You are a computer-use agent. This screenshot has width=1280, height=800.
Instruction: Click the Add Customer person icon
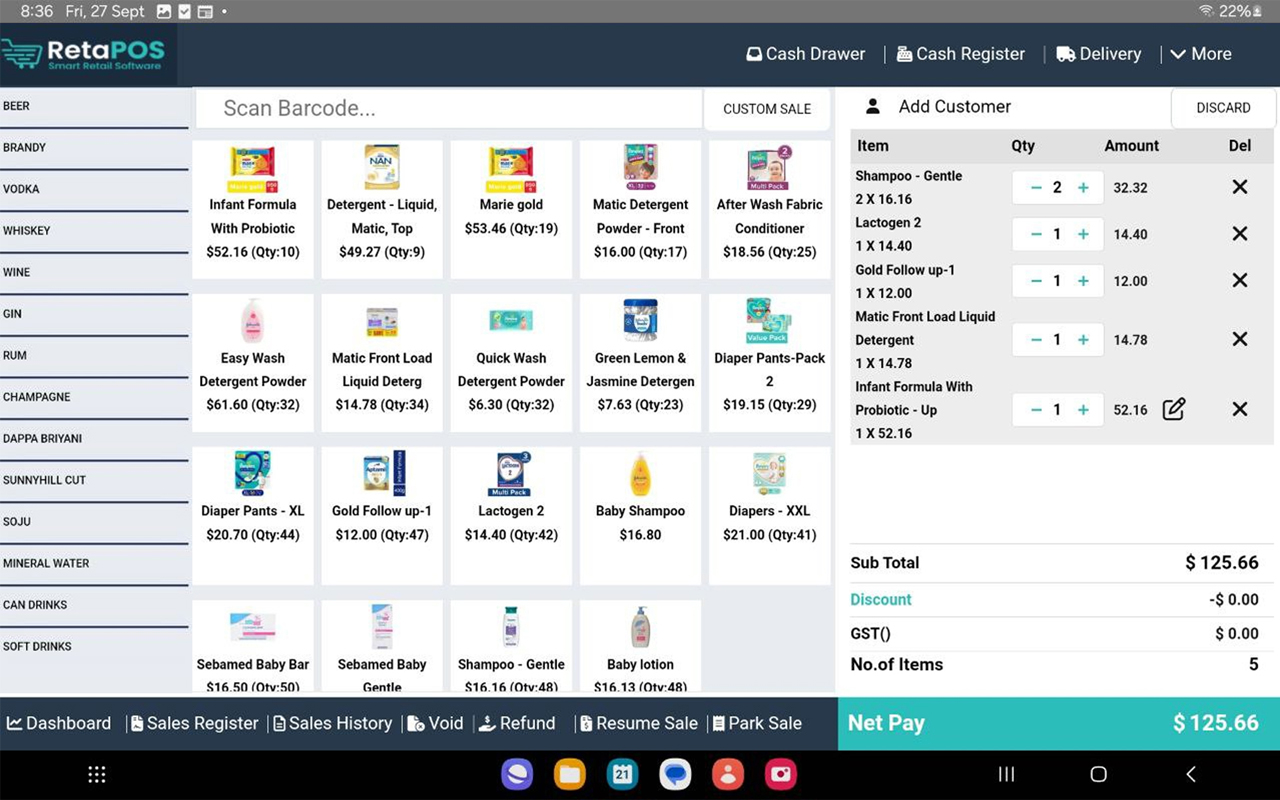click(x=872, y=106)
